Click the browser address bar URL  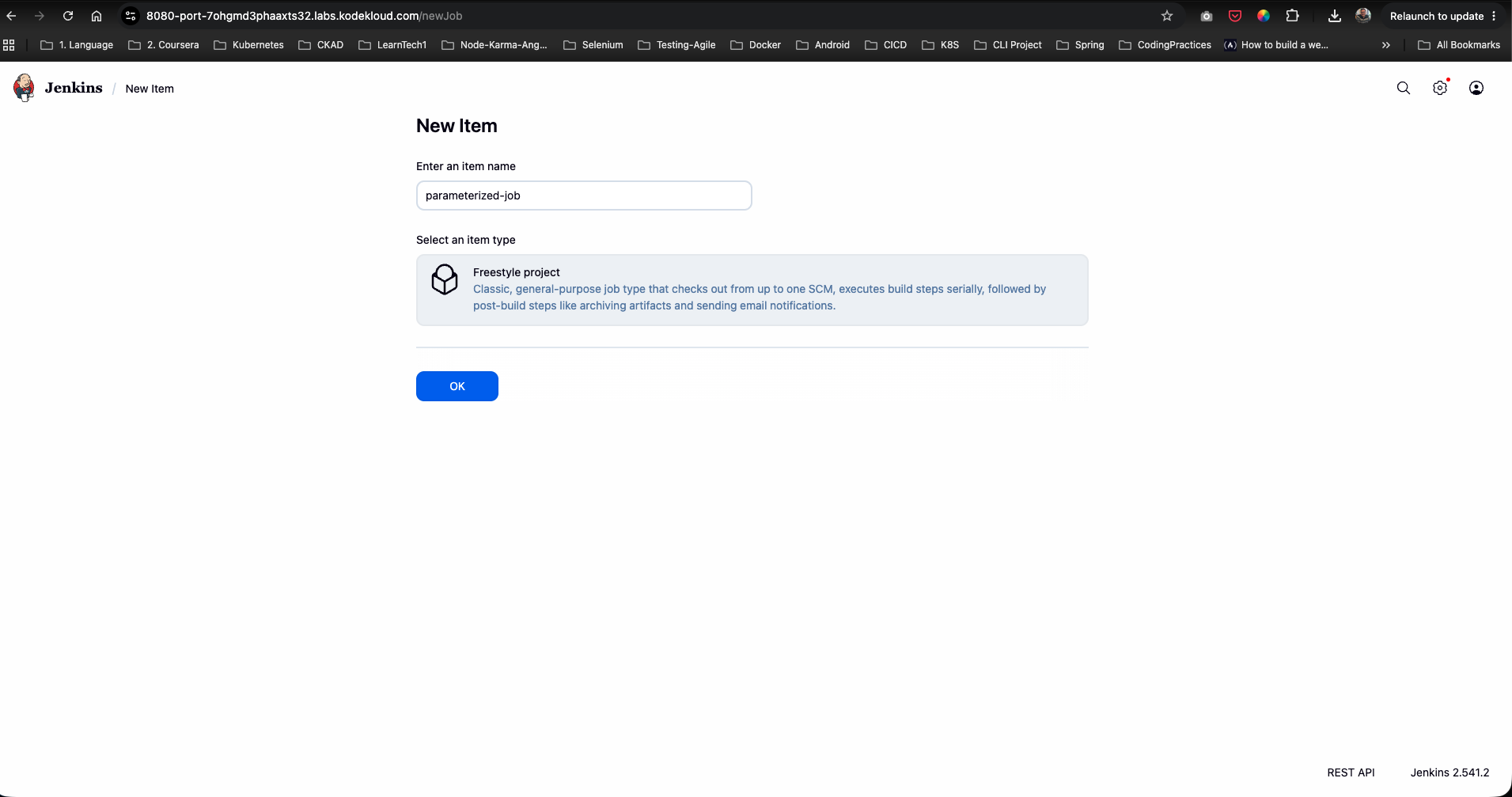tap(304, 16)
